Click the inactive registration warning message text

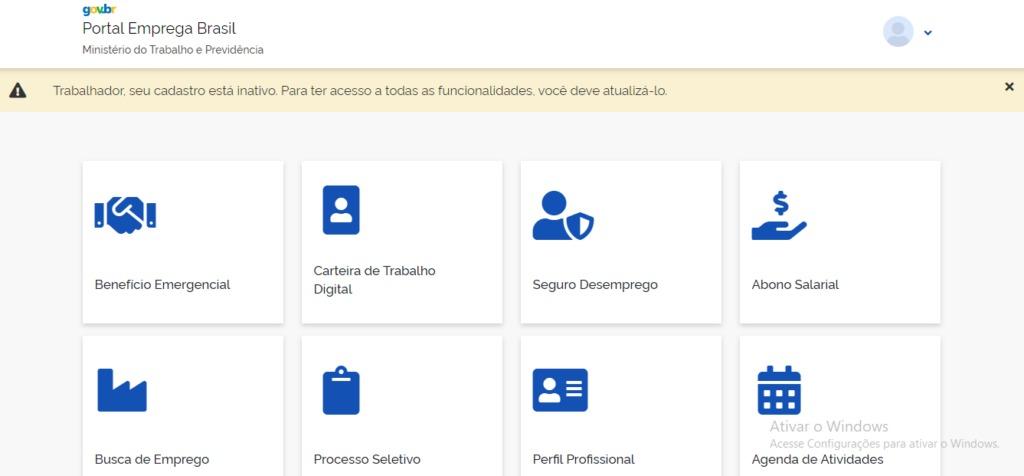tap(360, 91)
